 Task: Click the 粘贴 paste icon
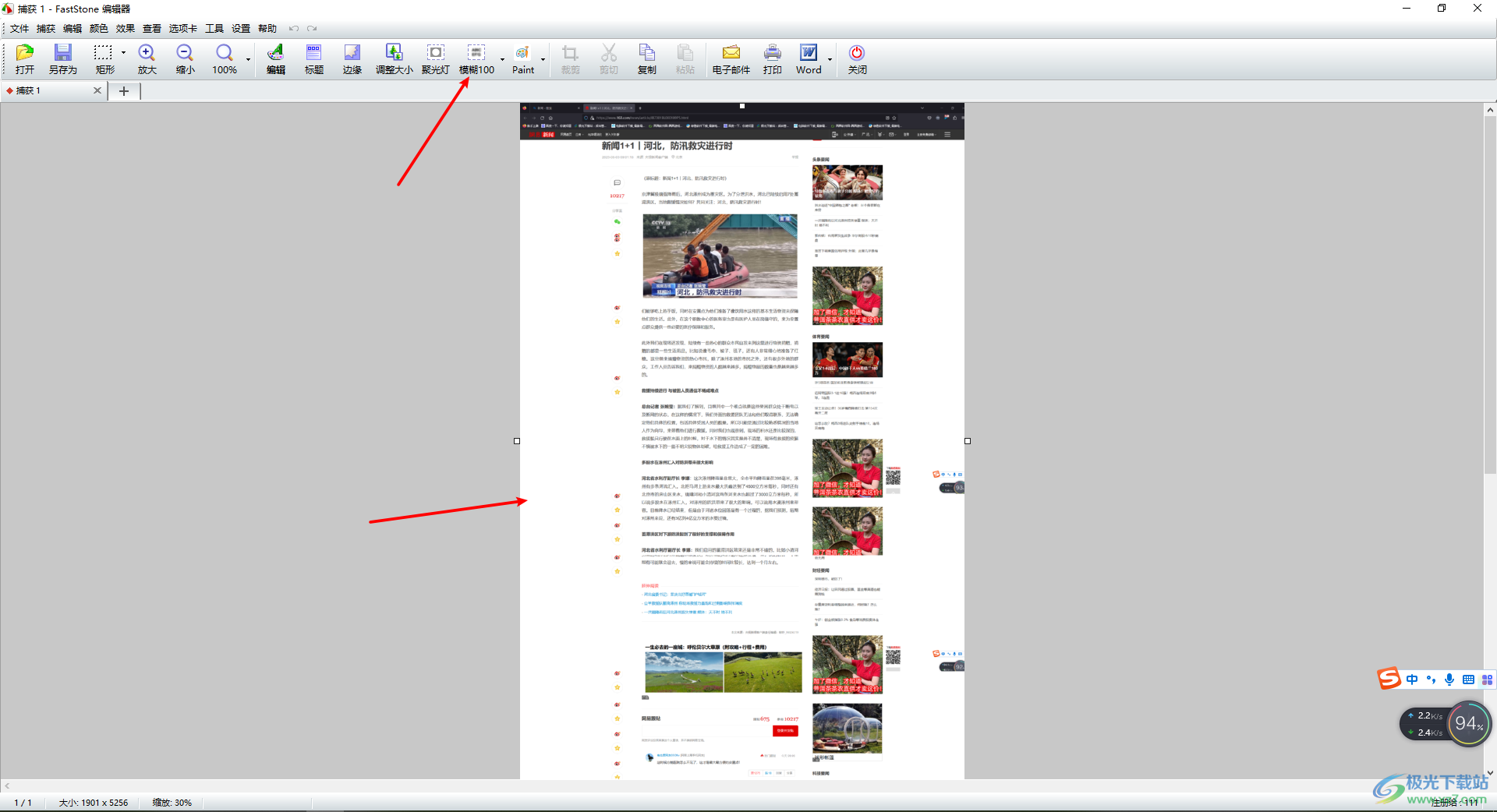click(685, 59)
